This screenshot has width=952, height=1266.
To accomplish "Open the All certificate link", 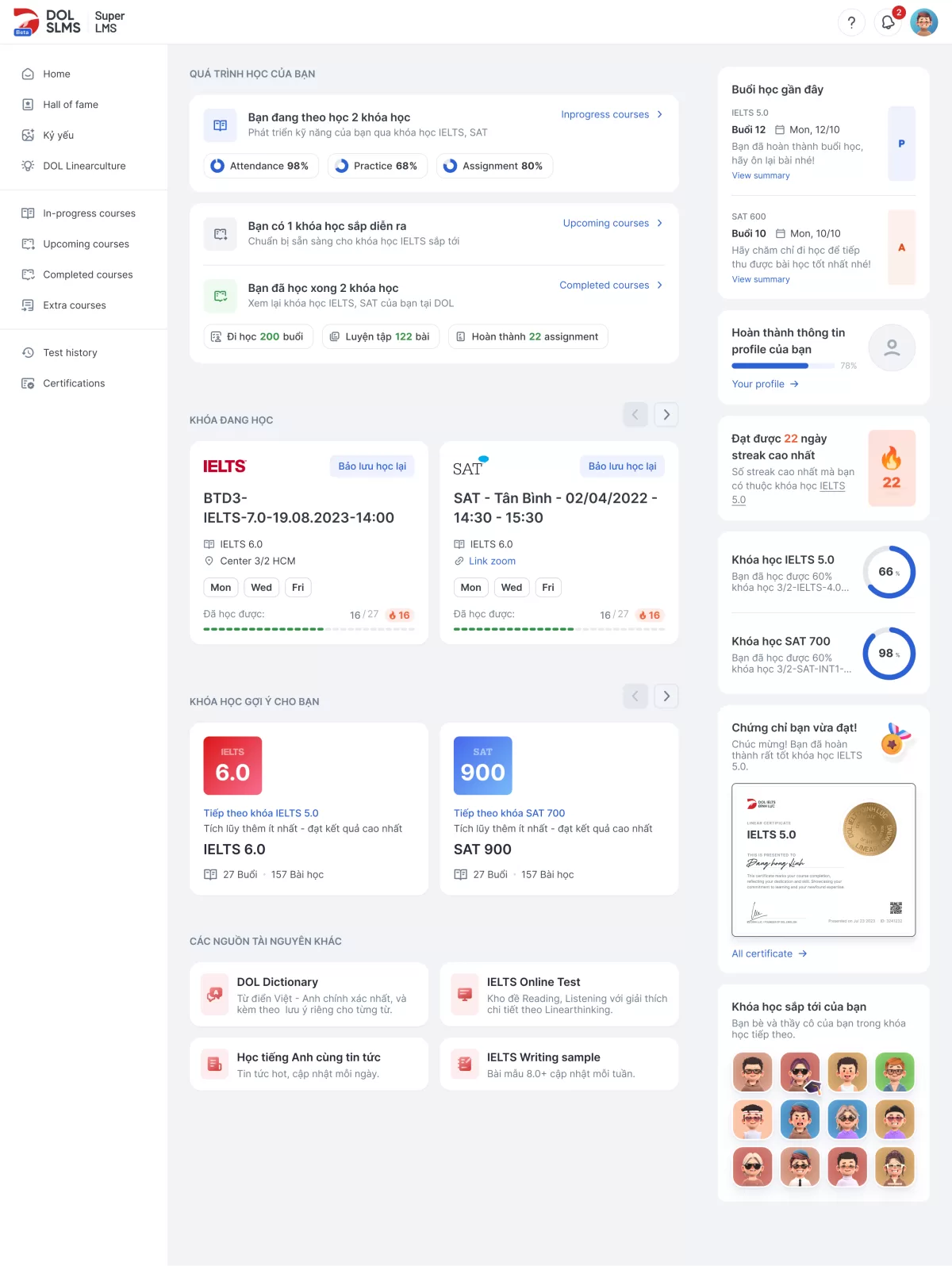I will tap(769, 953).
